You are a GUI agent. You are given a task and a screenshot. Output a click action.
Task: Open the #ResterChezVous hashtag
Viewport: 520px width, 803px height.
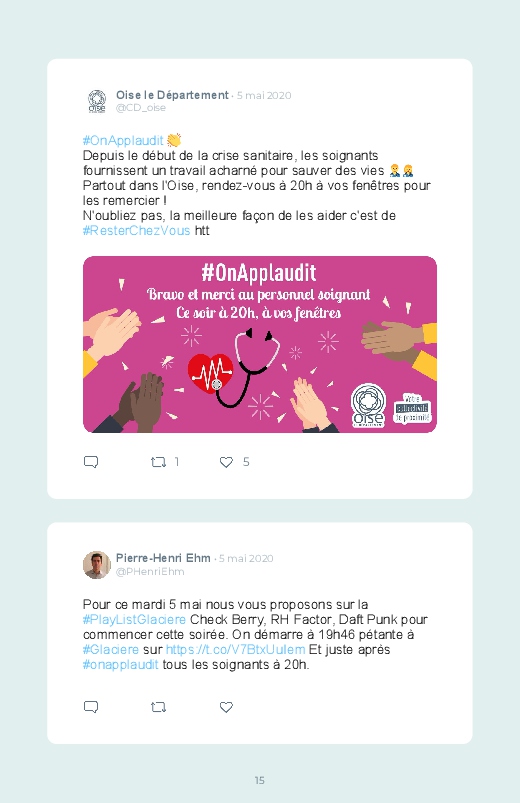pyautogui.click(x=136, y=230)
